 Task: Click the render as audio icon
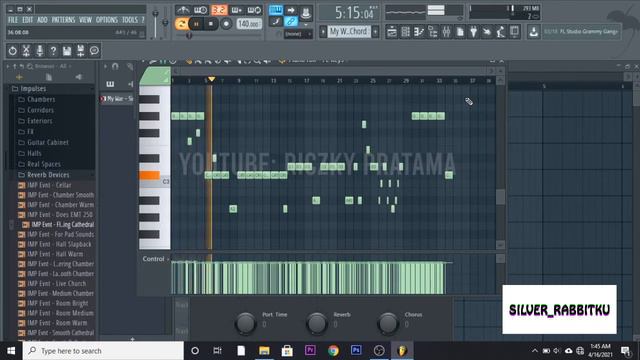click(80, 51)
